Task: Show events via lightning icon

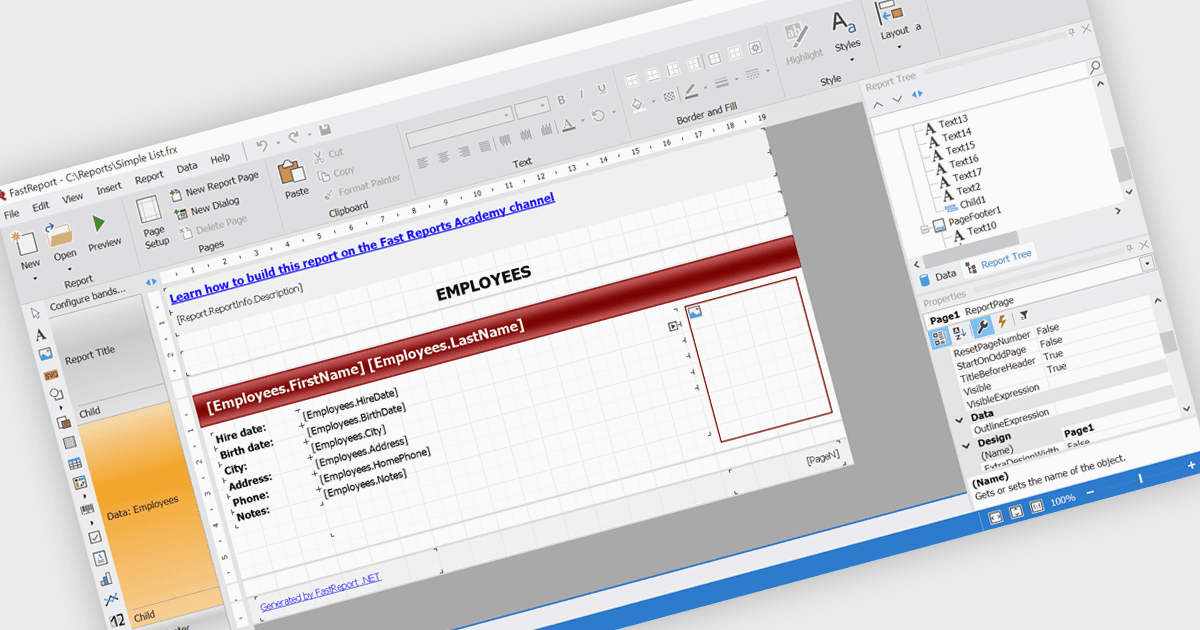Action: (x=1002, y=321)
